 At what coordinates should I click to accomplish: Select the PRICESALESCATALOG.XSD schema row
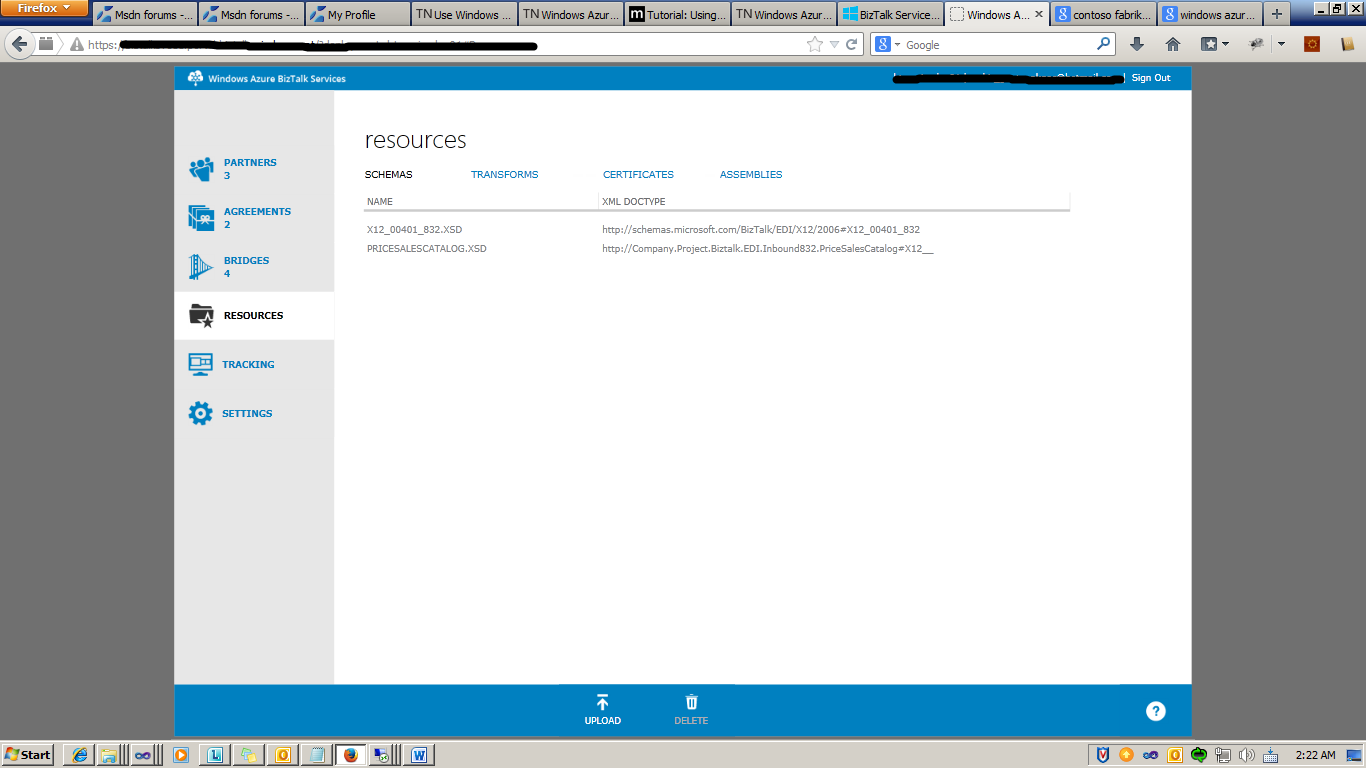(x=717, y=249)
